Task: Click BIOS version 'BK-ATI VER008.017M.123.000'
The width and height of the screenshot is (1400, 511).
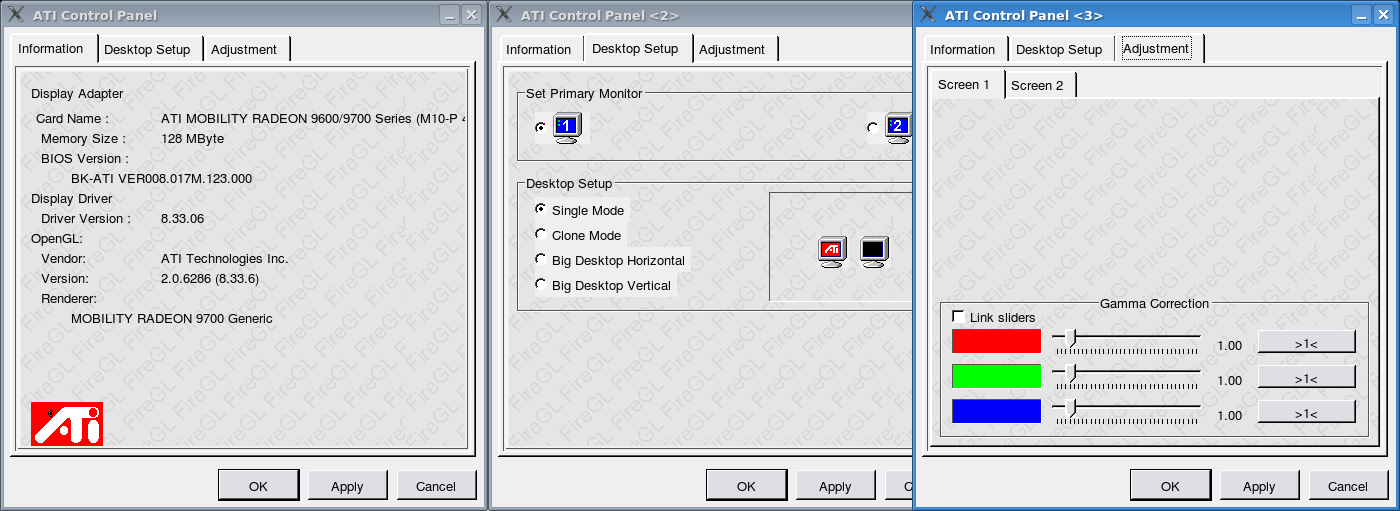Action: click(x=161, y=178)
